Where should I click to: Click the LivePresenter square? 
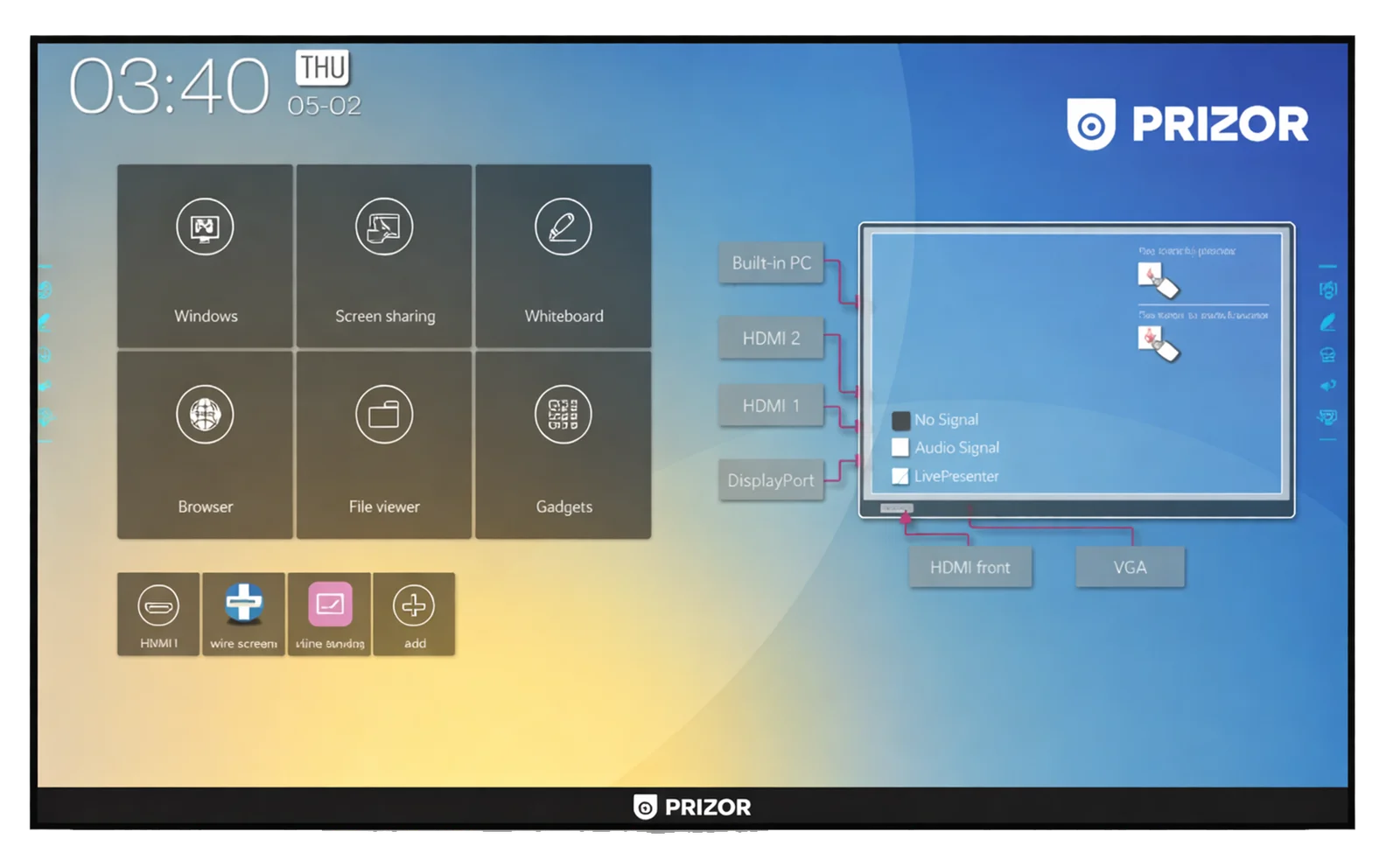coord(900,476)
